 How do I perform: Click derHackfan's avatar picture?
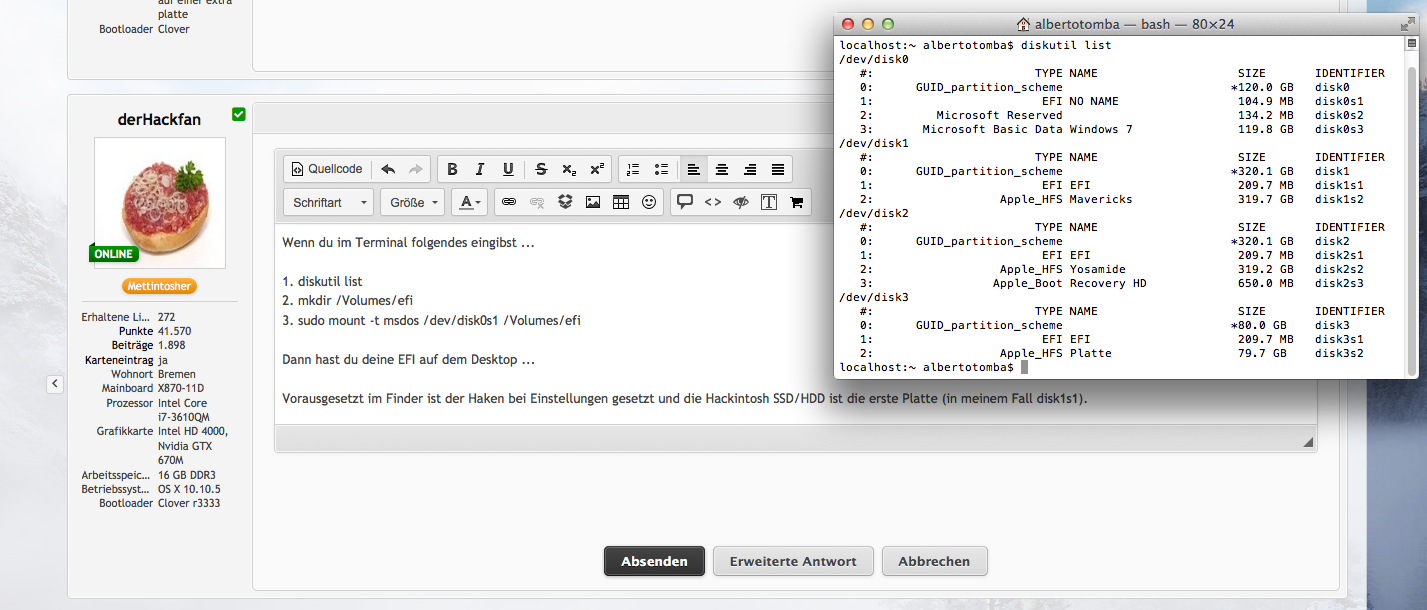(160, 203)
